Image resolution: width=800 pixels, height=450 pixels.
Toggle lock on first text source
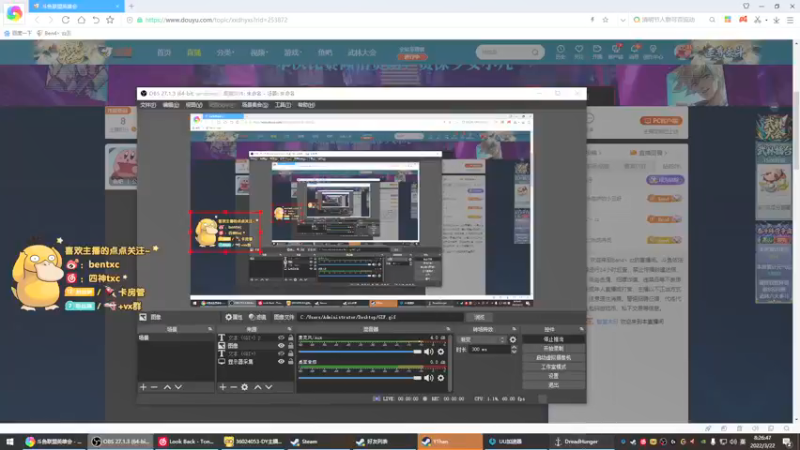click(x=290, y=338)
